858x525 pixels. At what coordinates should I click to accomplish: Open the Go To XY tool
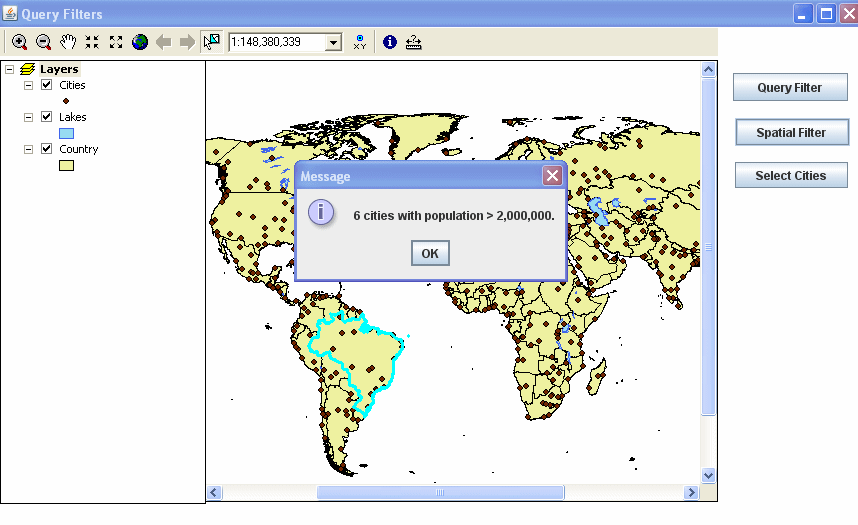[x=360, y=42]
